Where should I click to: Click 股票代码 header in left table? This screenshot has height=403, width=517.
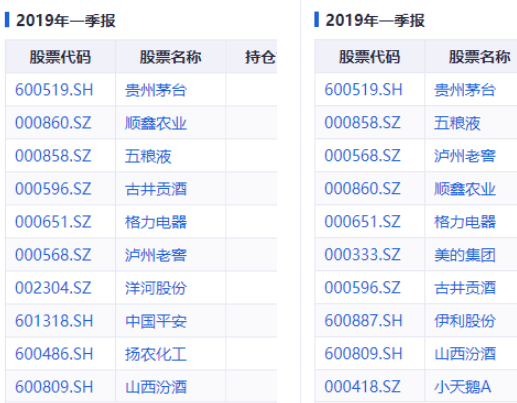pyautogui.click(x=60, y=57)
